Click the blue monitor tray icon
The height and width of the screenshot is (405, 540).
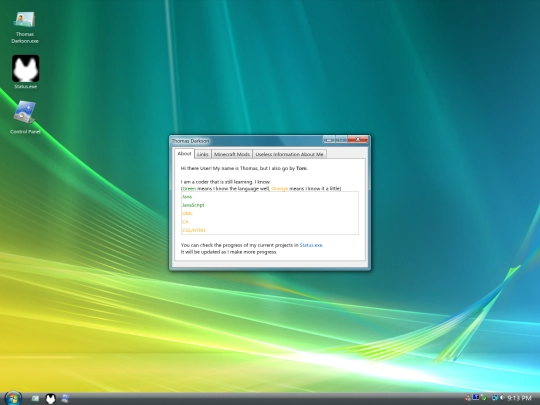coord(476,397)
